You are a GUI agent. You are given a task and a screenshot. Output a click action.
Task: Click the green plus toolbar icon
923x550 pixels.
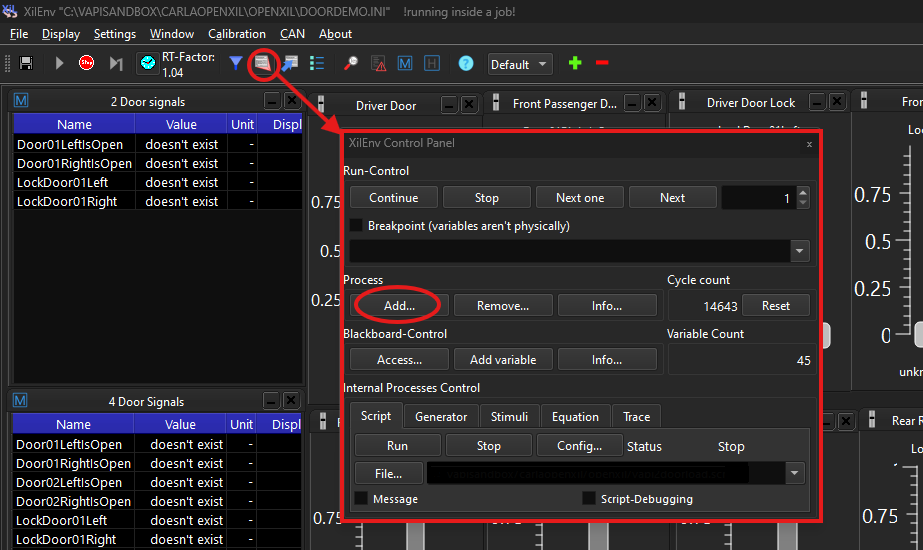tap(575, 63)
